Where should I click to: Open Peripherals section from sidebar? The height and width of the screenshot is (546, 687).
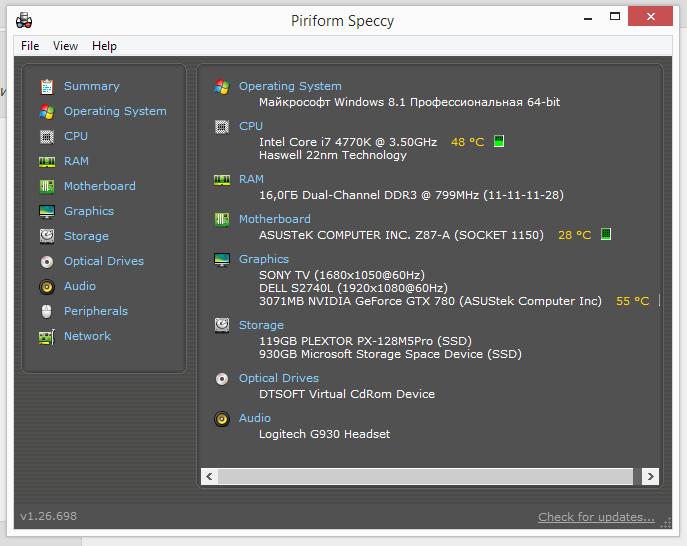96,311
